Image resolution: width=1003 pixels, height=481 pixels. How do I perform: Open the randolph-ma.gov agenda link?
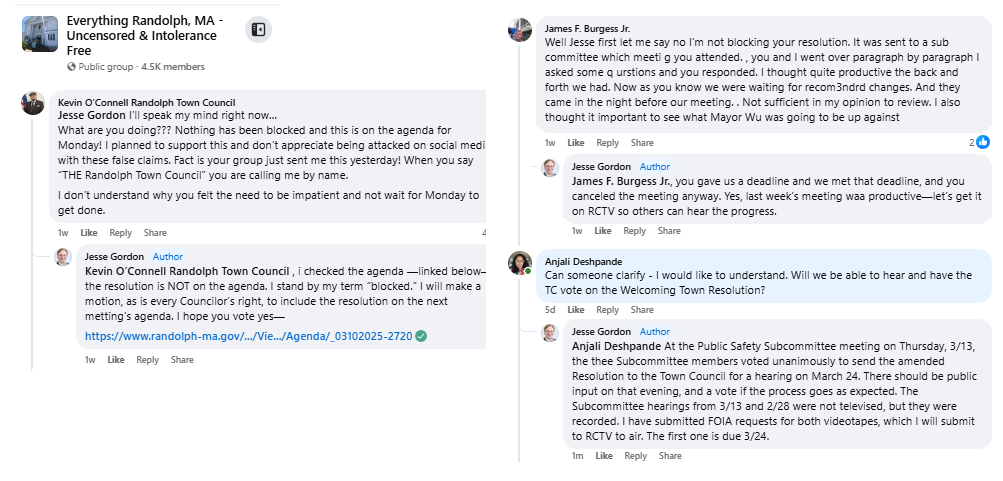click(248, 336)
